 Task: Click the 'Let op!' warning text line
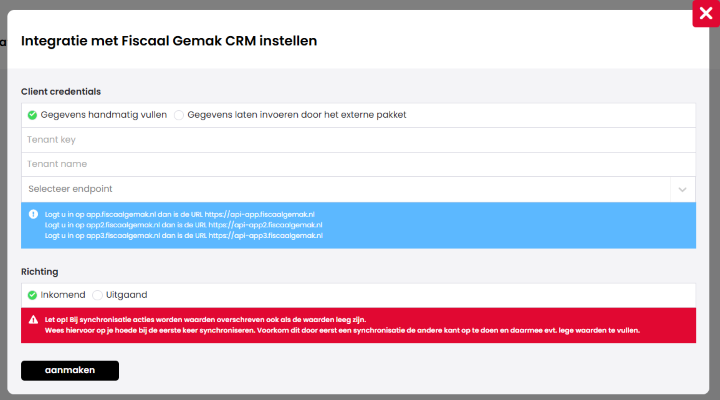point(205,320)
